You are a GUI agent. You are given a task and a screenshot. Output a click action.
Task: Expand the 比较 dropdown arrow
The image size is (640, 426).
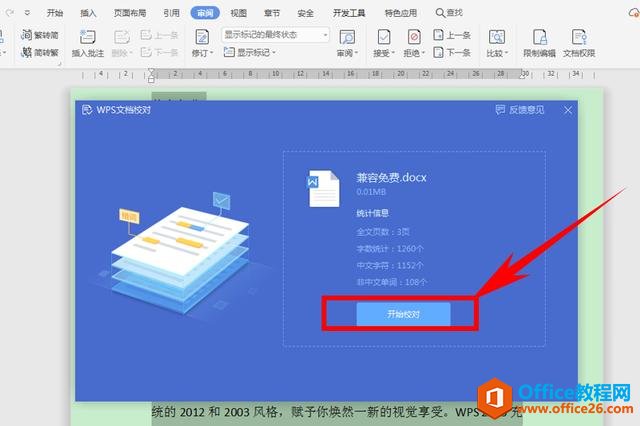coord(506,53)
